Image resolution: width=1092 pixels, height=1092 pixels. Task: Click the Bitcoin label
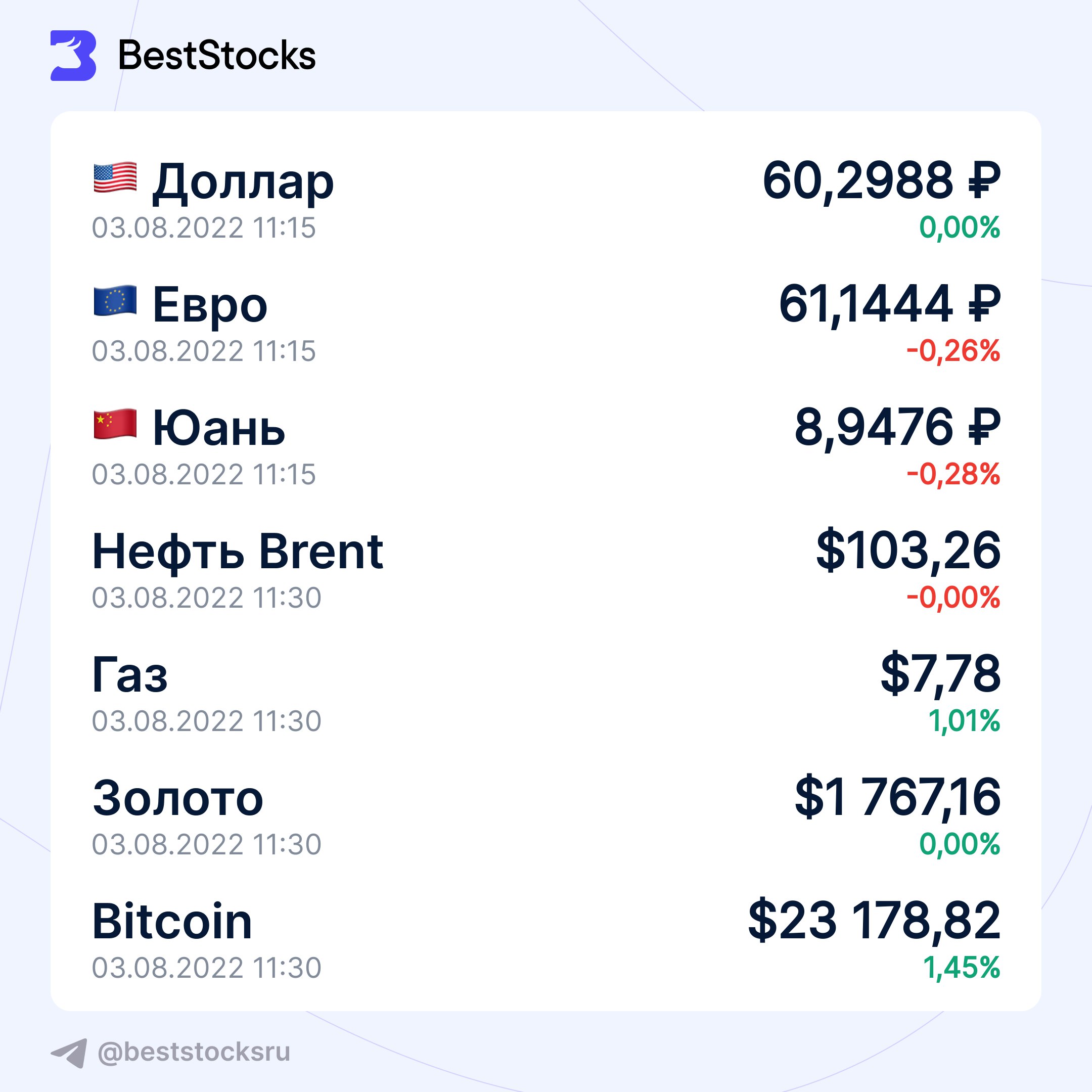(x=172, y=921)
